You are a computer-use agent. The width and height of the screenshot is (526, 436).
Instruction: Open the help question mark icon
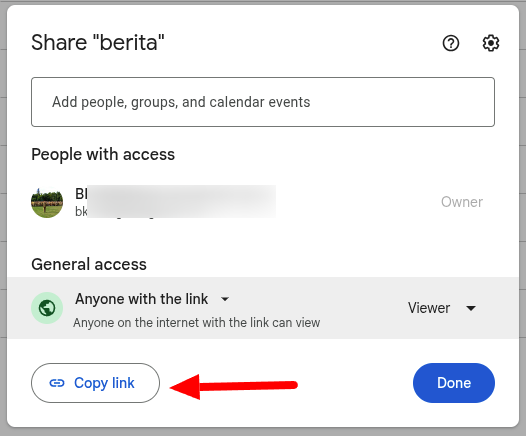pyautogui.click(x=451, y=43)
